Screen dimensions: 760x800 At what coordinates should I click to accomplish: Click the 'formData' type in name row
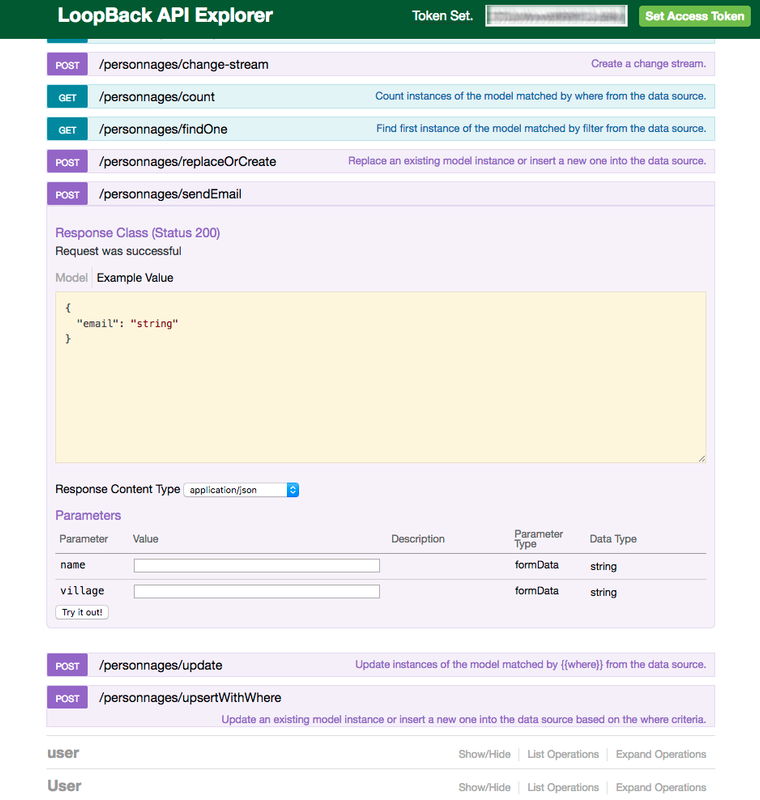(537, 565)
